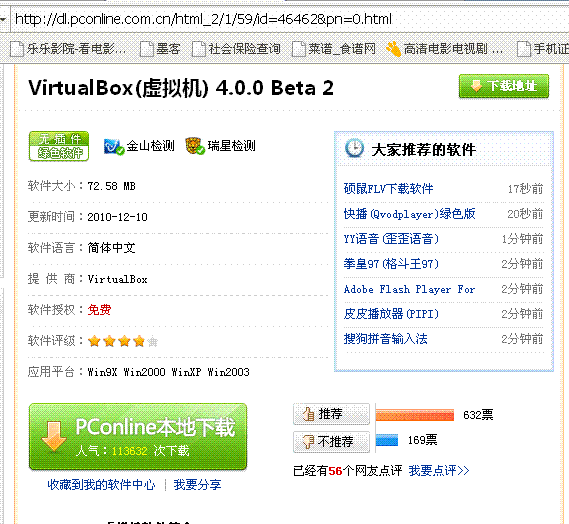Click the Win9X Win2000 WinXP Win2003 platform text
Screen dimensions: 569x524
pos(168,372)
